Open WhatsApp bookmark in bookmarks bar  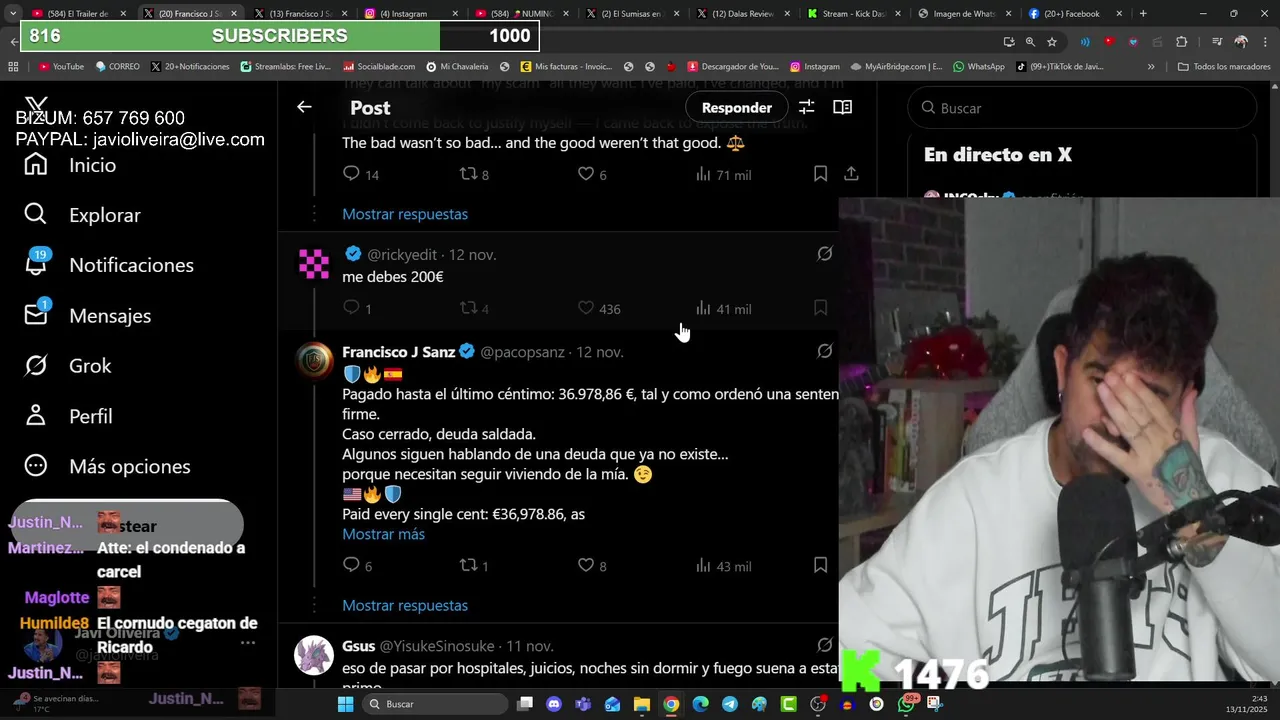pos(979,66)
